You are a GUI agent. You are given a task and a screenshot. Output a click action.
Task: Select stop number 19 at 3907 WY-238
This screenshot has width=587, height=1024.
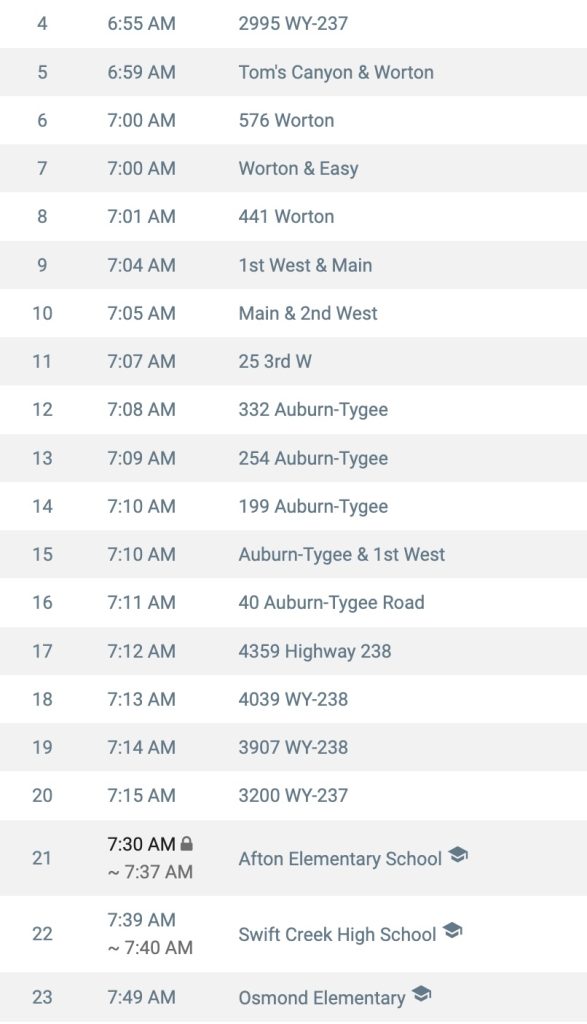click(x=293, y=747)
